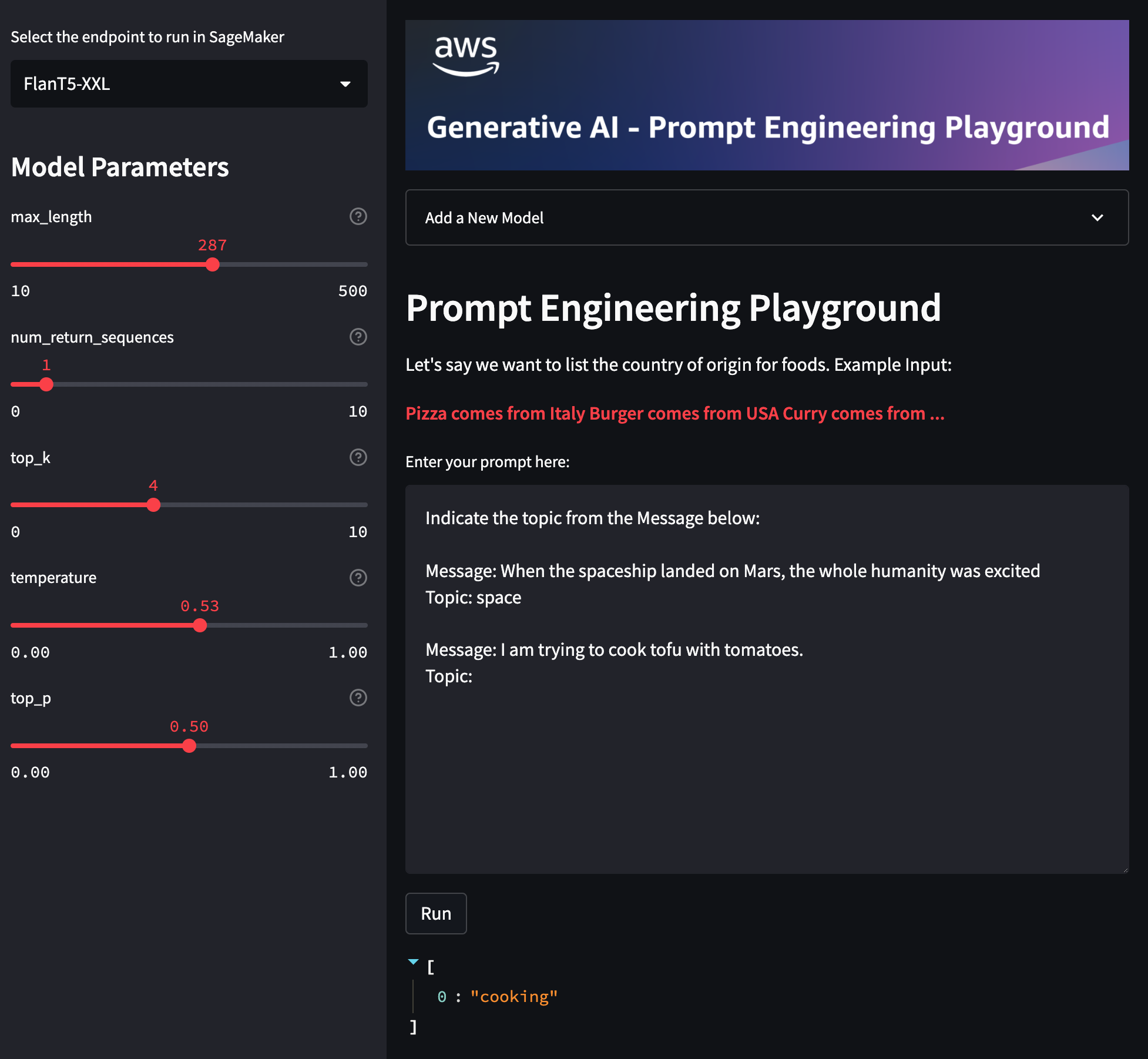
Task: Click the red Pizza example input text
Action: [x=675, y=413]
